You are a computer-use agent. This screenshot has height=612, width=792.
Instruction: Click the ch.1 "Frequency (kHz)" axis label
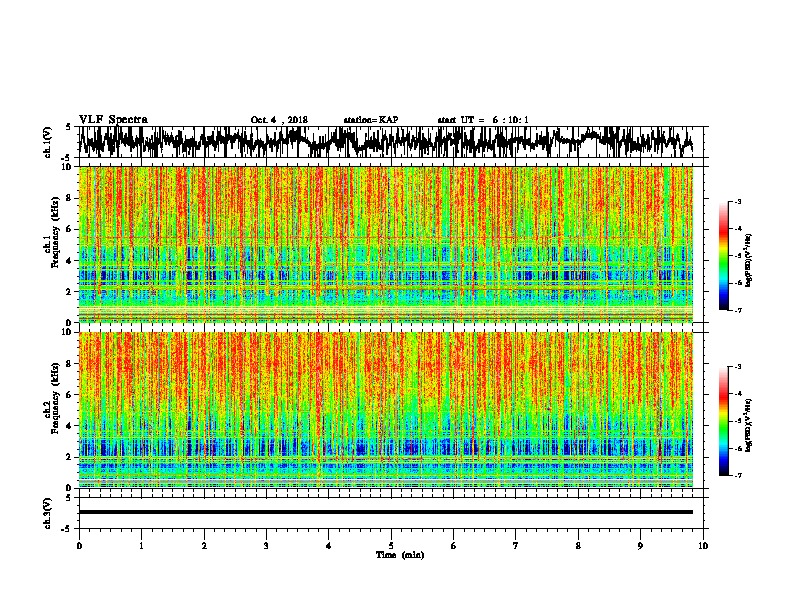pyautogui.click(x=55, y=233)
